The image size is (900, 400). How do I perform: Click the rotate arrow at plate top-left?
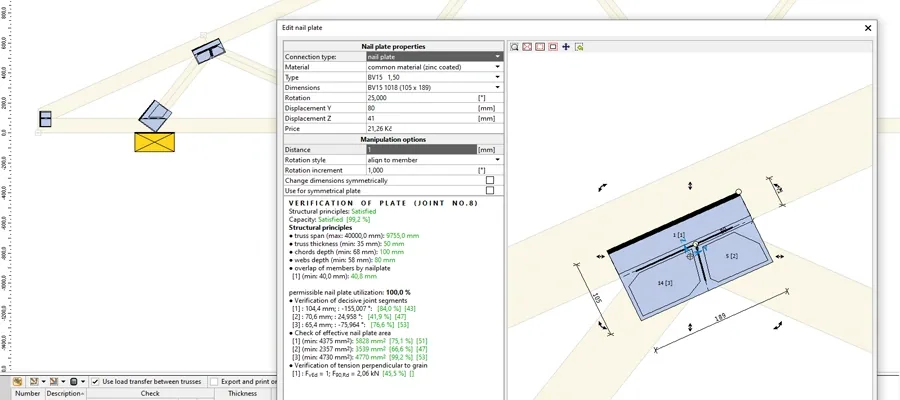click(x=603, y=188)
